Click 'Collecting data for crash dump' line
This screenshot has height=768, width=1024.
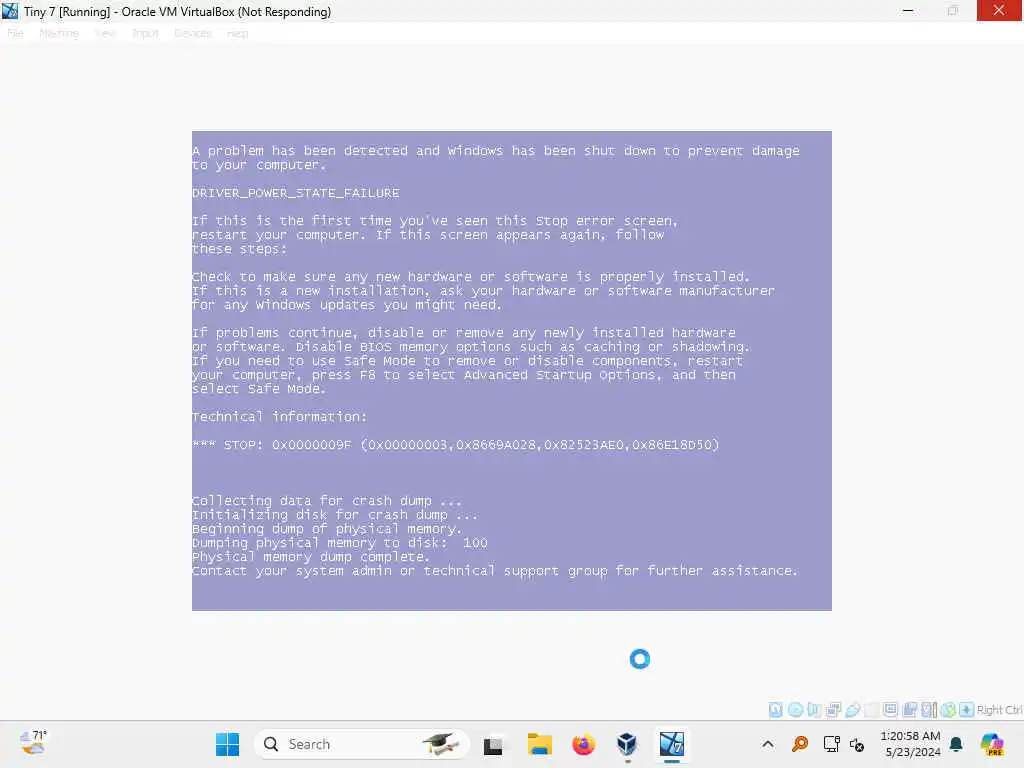(327, 501)
